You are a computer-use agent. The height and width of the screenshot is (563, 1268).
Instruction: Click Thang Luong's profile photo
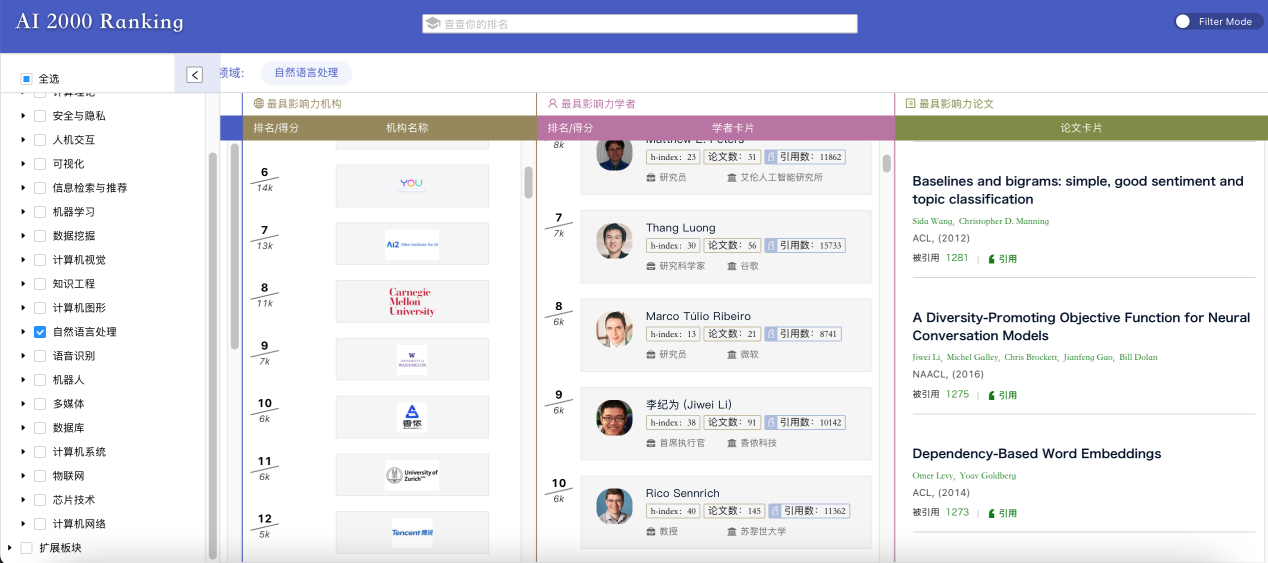614,241
